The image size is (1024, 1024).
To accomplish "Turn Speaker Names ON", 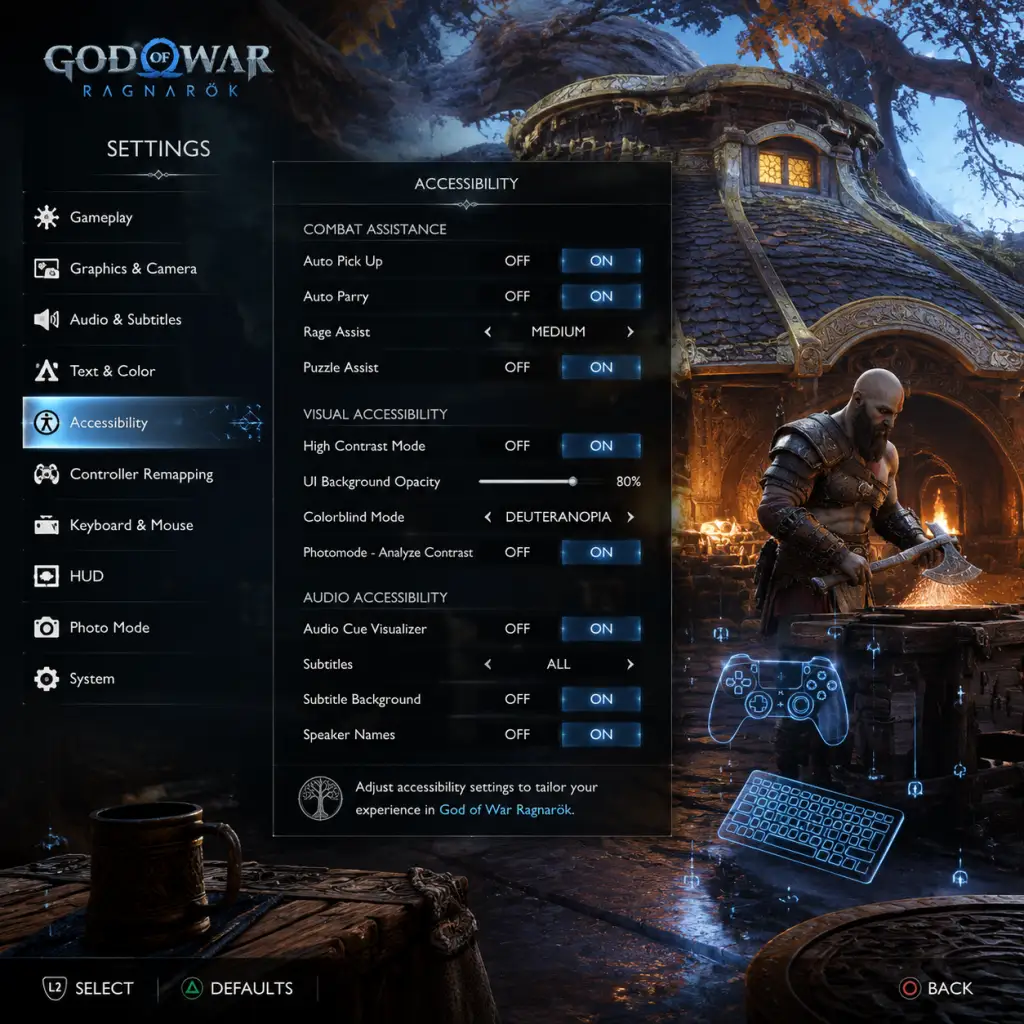I will (x=601, y=735).
